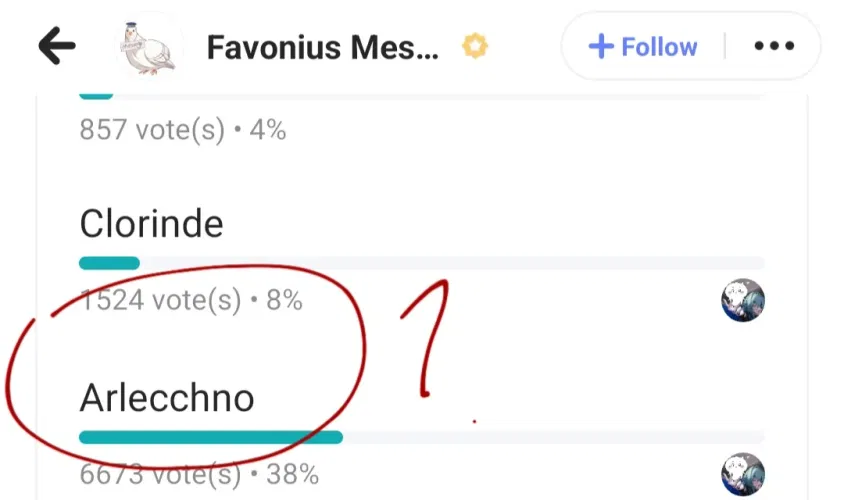View voter avatar beside Clorinde's votes
Screen dimensions: 844x500
(x=742, y=300)
